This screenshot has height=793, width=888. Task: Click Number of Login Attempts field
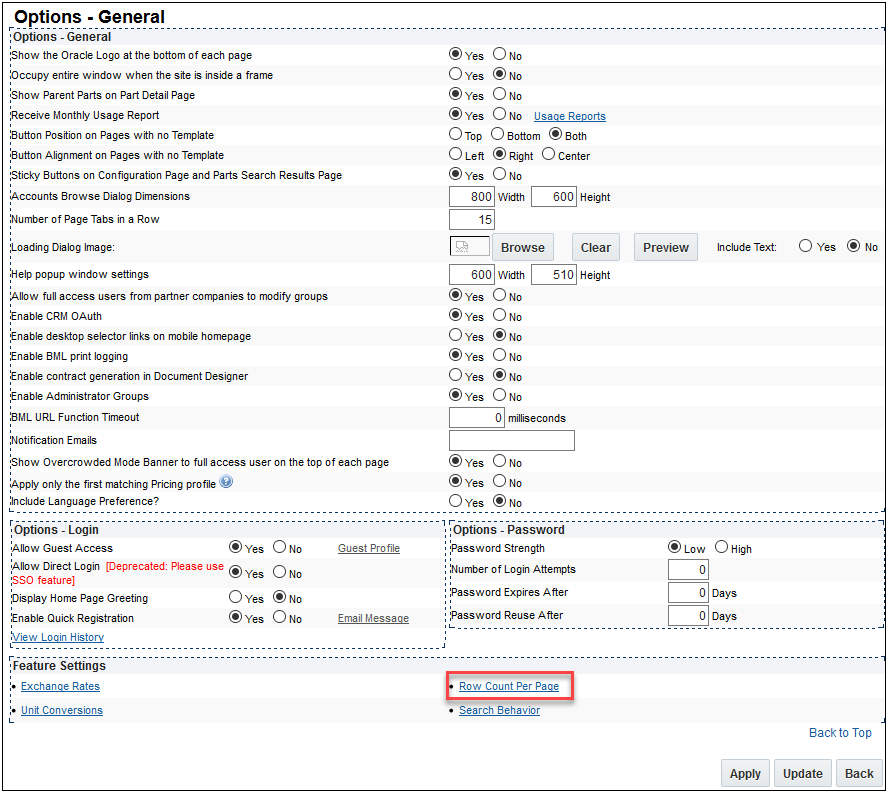tap(688, 570)
